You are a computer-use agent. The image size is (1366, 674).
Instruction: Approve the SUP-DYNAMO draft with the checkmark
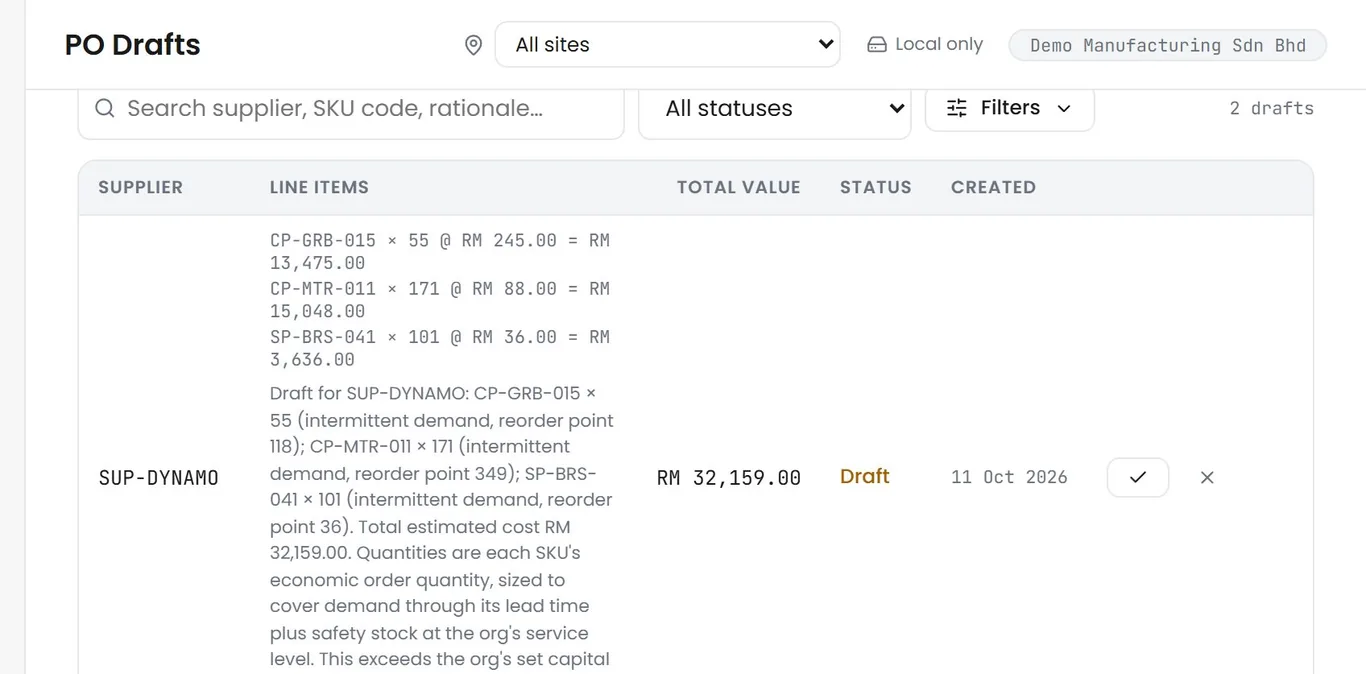click(x=1137, y=477)
